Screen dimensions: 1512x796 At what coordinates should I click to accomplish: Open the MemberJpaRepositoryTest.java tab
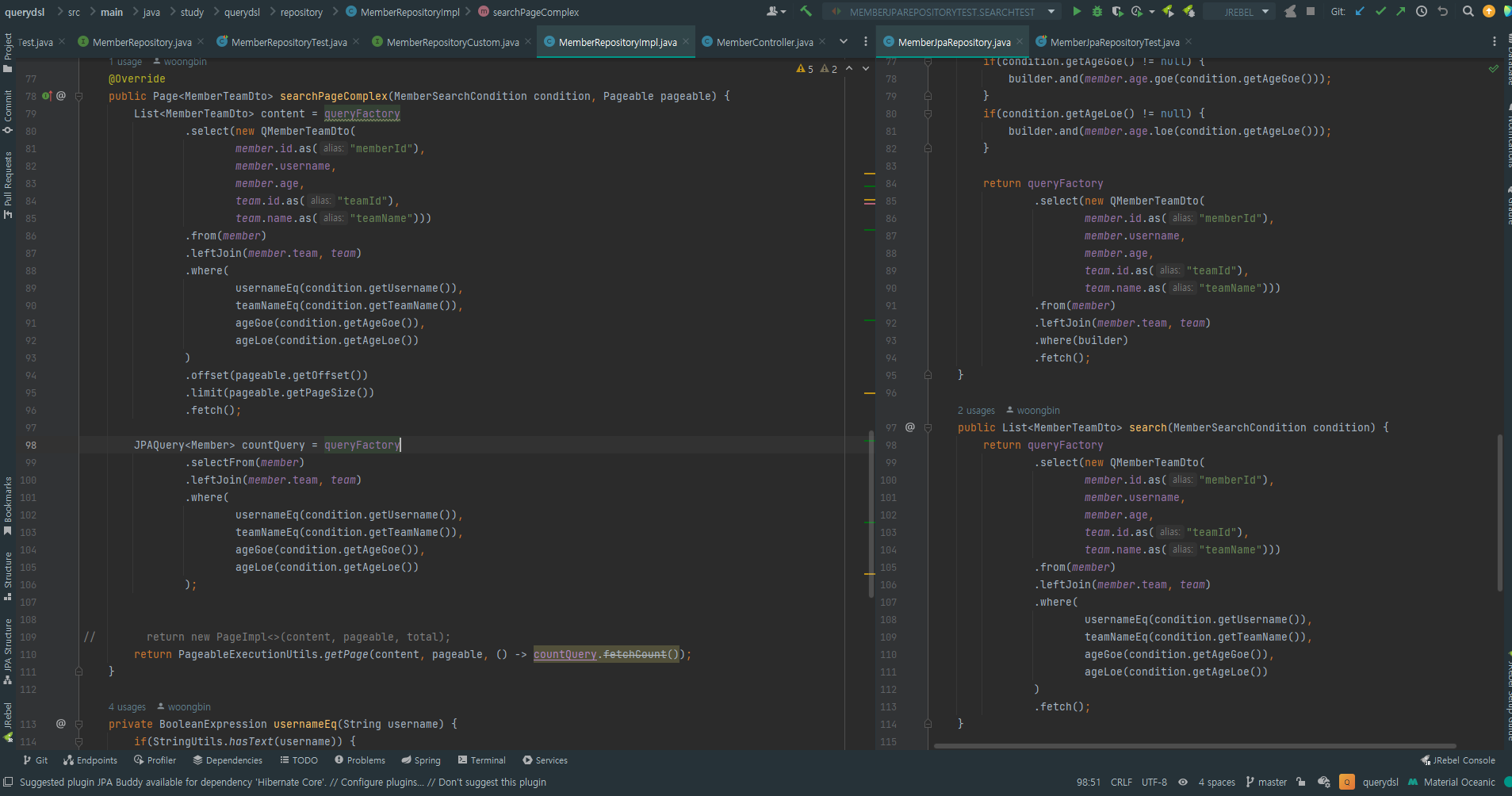coord(1110,42)
